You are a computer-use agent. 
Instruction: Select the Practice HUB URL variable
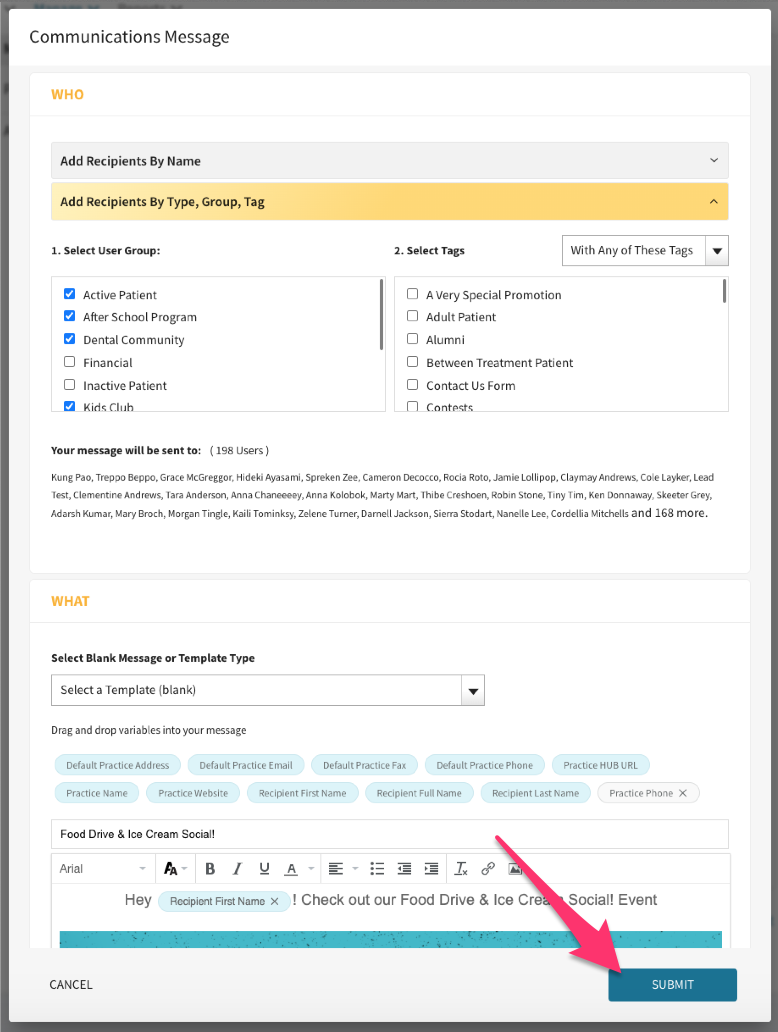point(600,765)
